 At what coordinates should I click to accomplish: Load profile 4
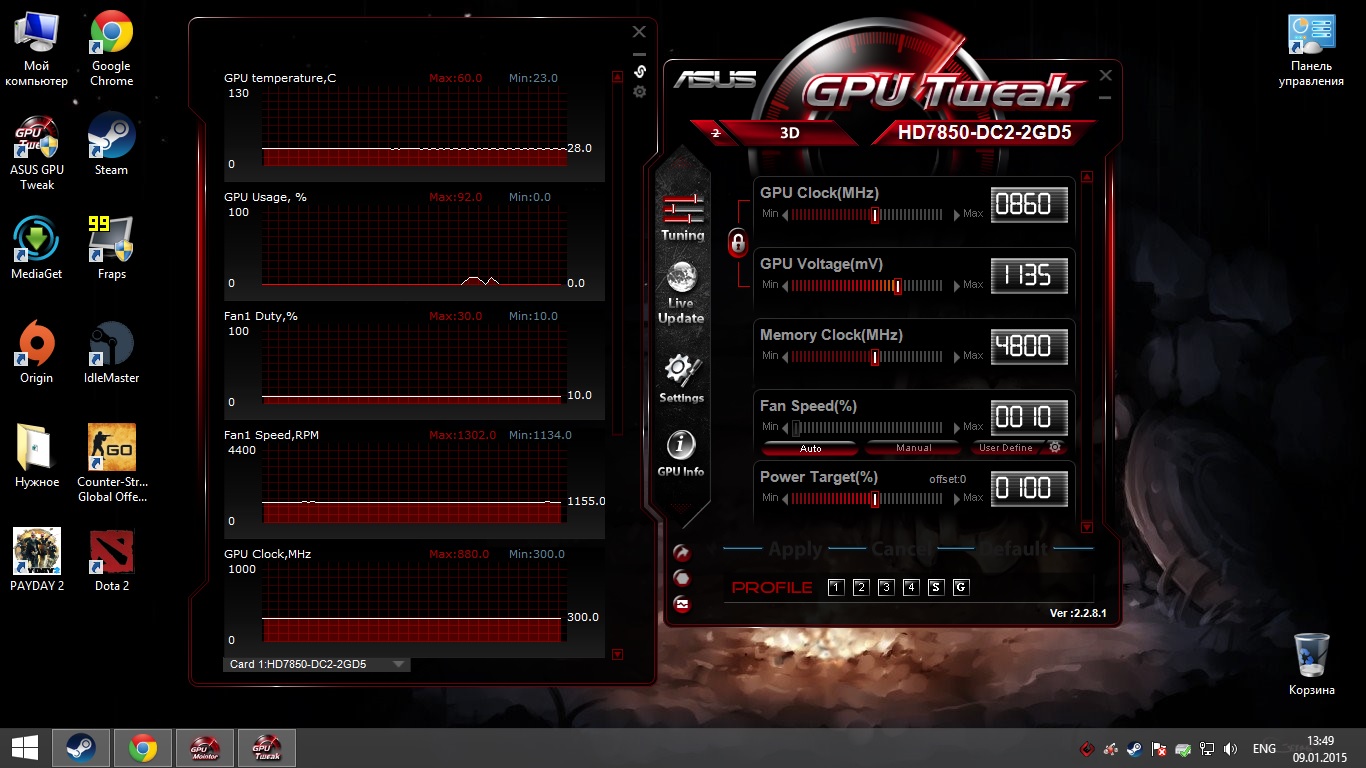click(911, 587)
